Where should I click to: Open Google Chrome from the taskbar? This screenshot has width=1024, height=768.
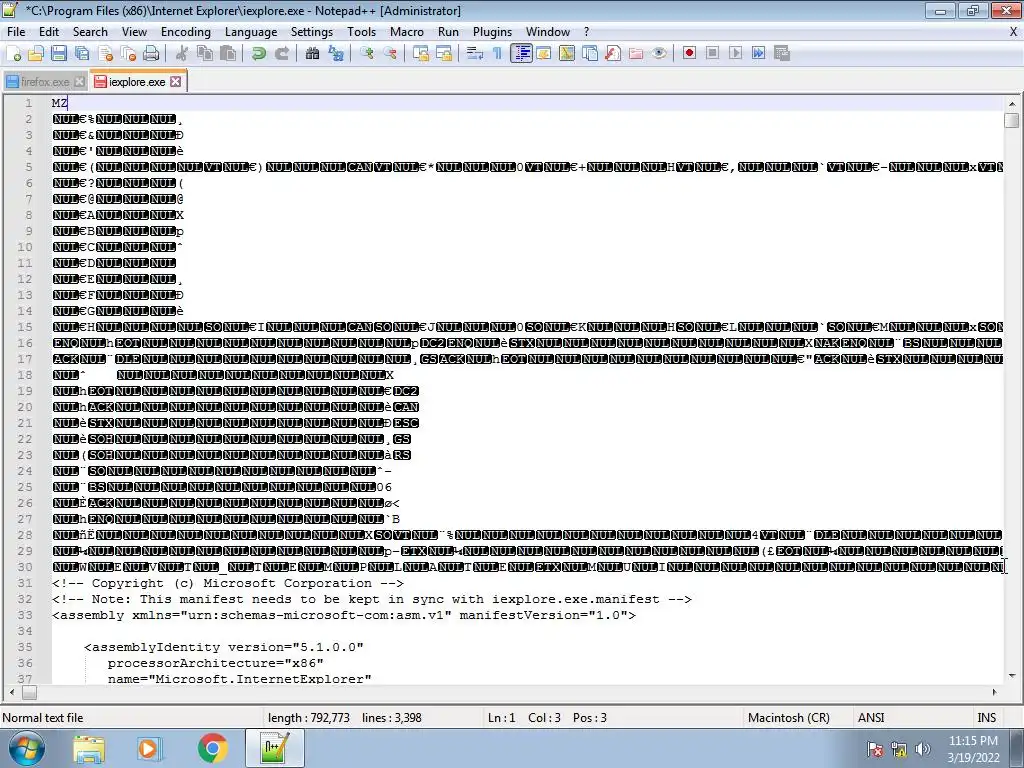tap(213, 748)
